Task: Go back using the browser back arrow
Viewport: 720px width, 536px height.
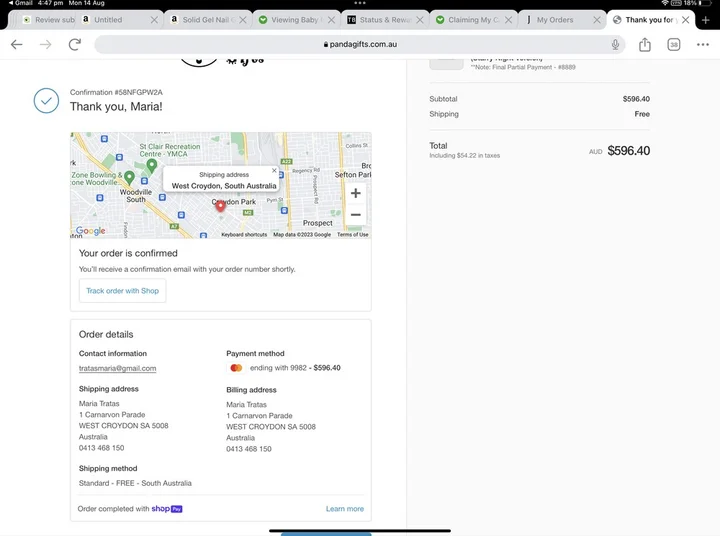Action: [x=17, y=45]
